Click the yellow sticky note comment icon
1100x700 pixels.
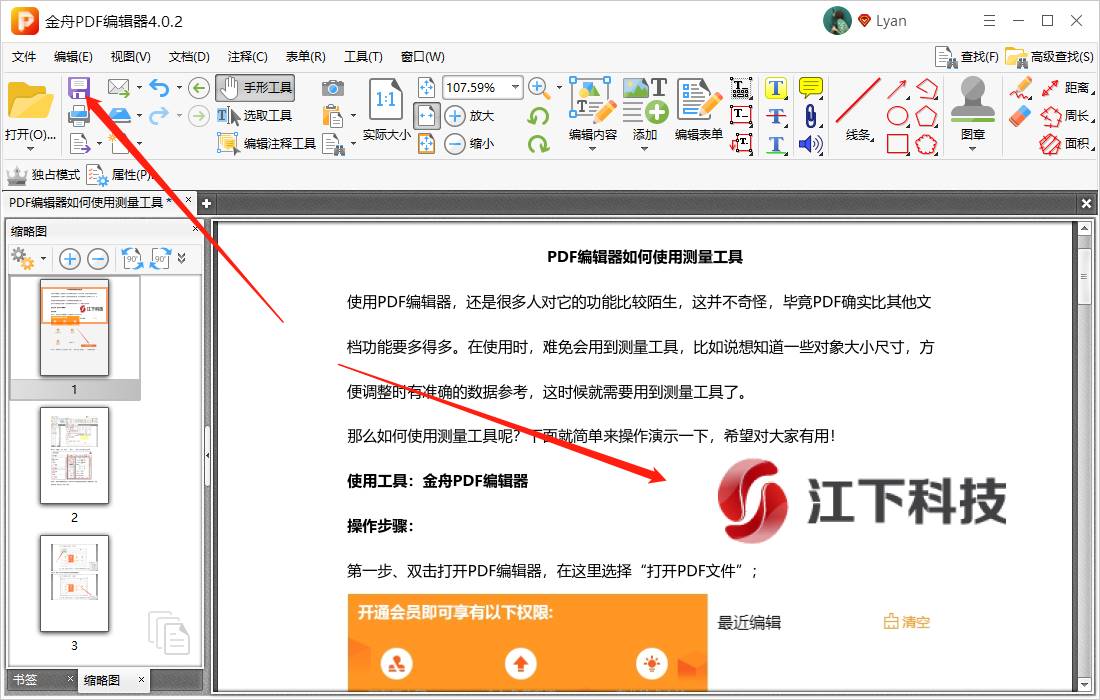click(x=811, y=88)
